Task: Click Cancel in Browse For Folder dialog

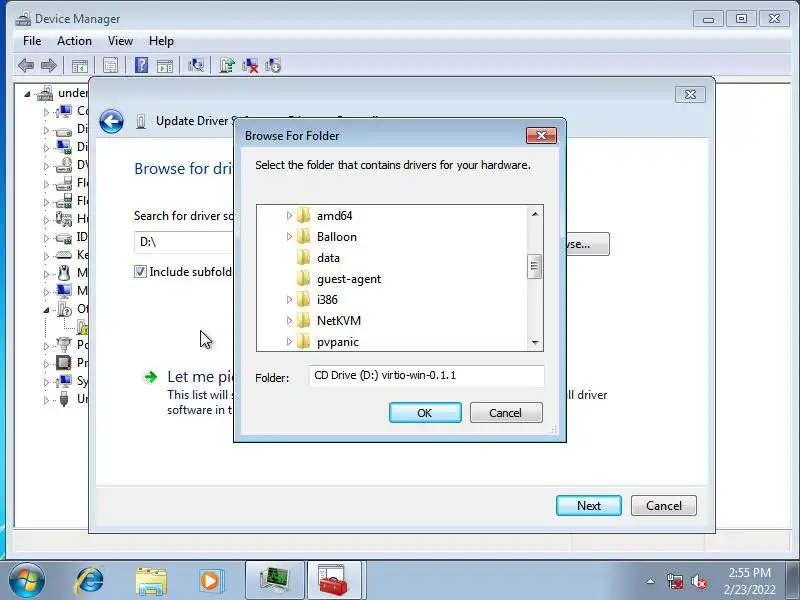Action: 506,412
